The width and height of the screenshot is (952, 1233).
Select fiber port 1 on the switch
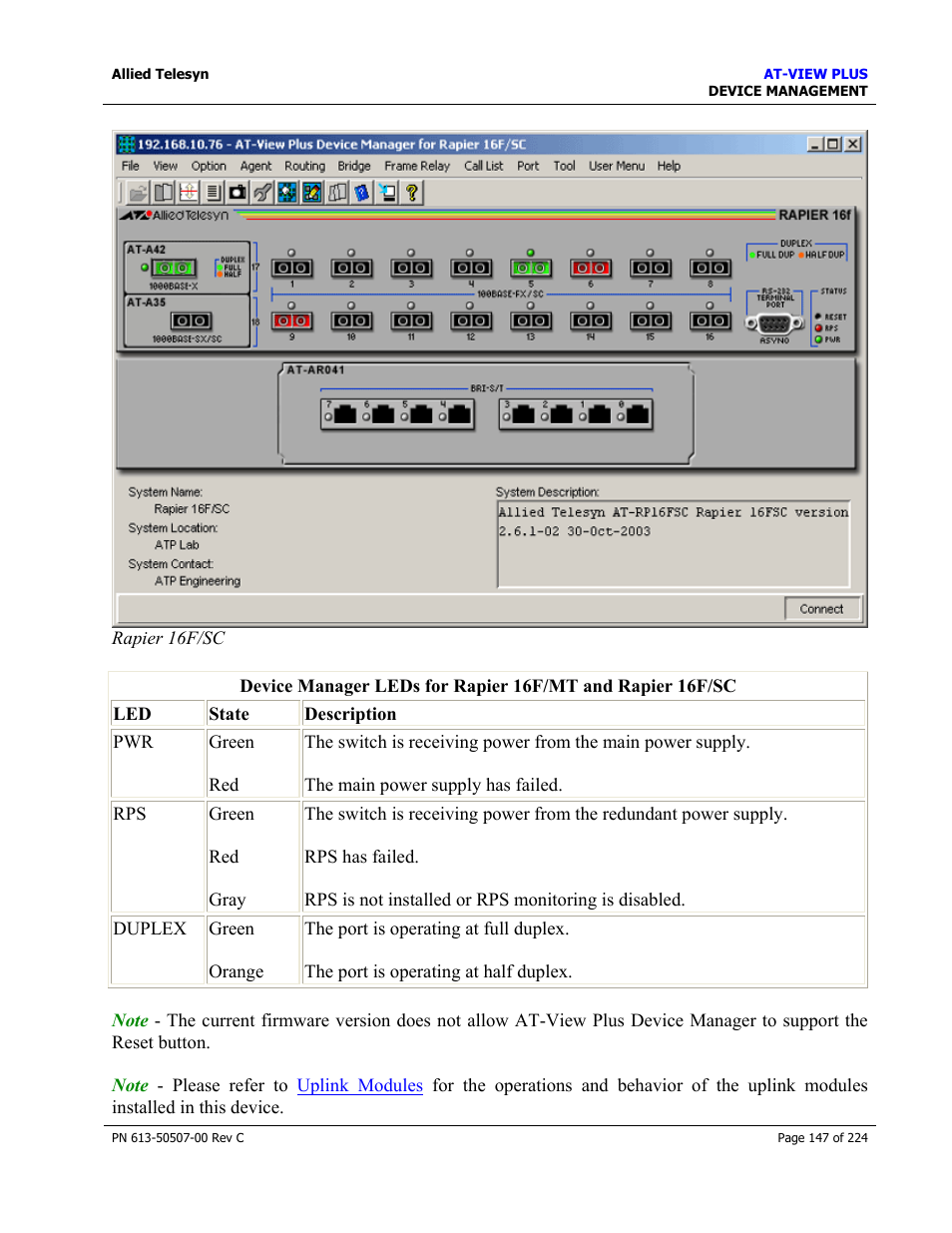tap(292, 268)
